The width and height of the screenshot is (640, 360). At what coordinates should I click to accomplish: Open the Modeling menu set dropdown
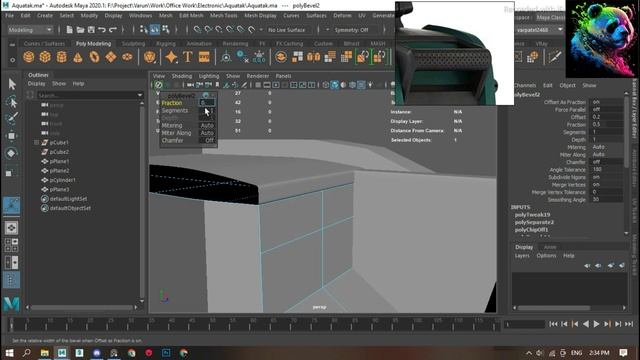[30, 30]
